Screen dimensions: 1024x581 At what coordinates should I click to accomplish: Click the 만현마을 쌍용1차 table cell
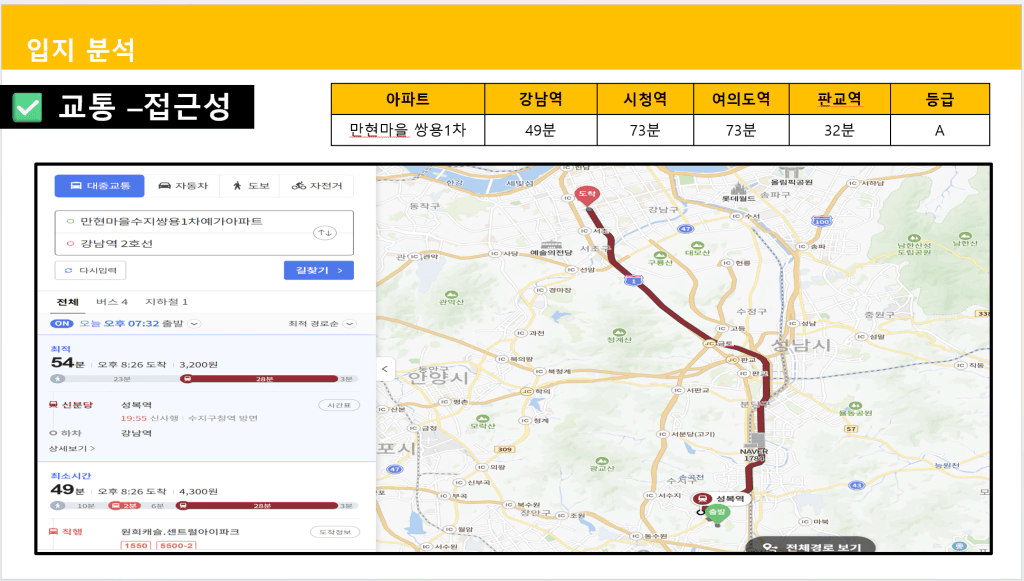pyautogui.click(x=408, y=130)
